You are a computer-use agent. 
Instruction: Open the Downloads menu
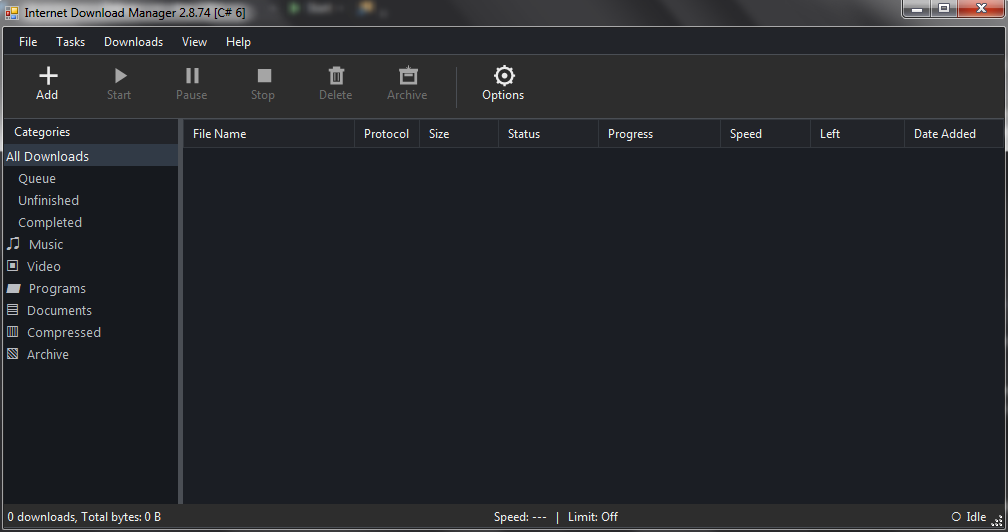pyautogui.click(x=134, y=42)
